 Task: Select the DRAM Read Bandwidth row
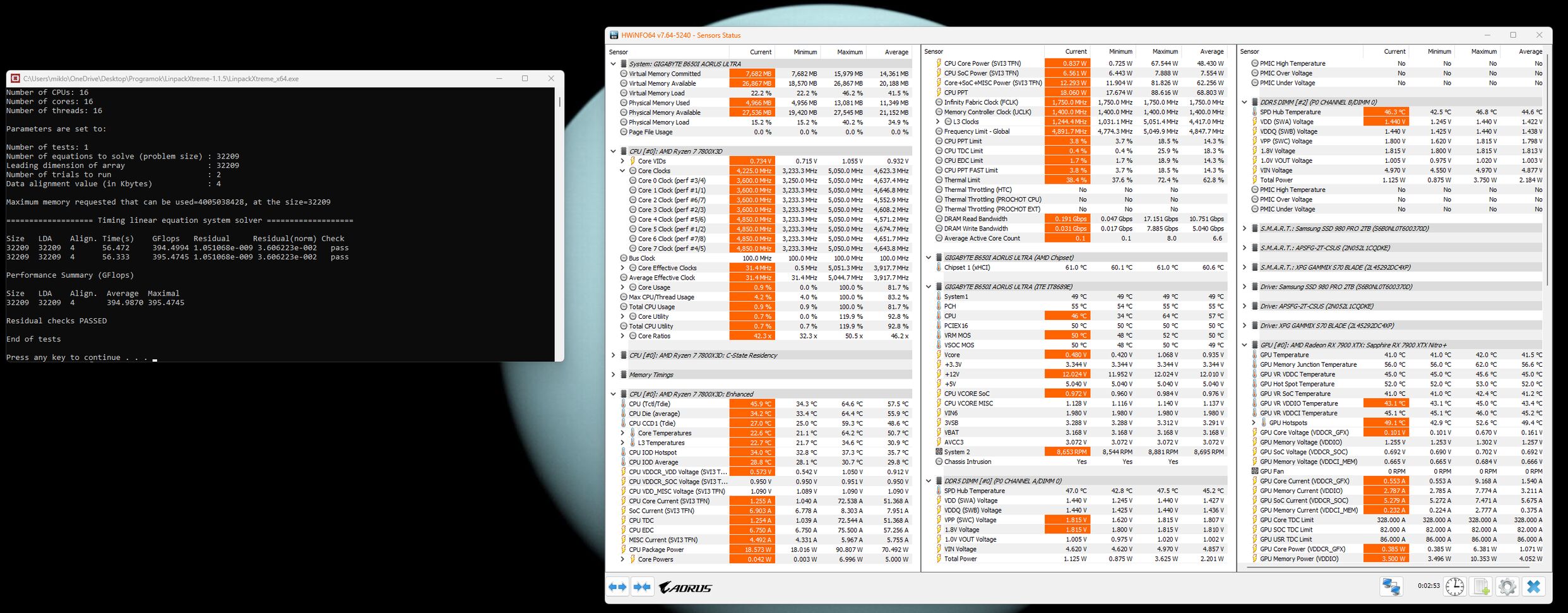(x=1076, y=219)
